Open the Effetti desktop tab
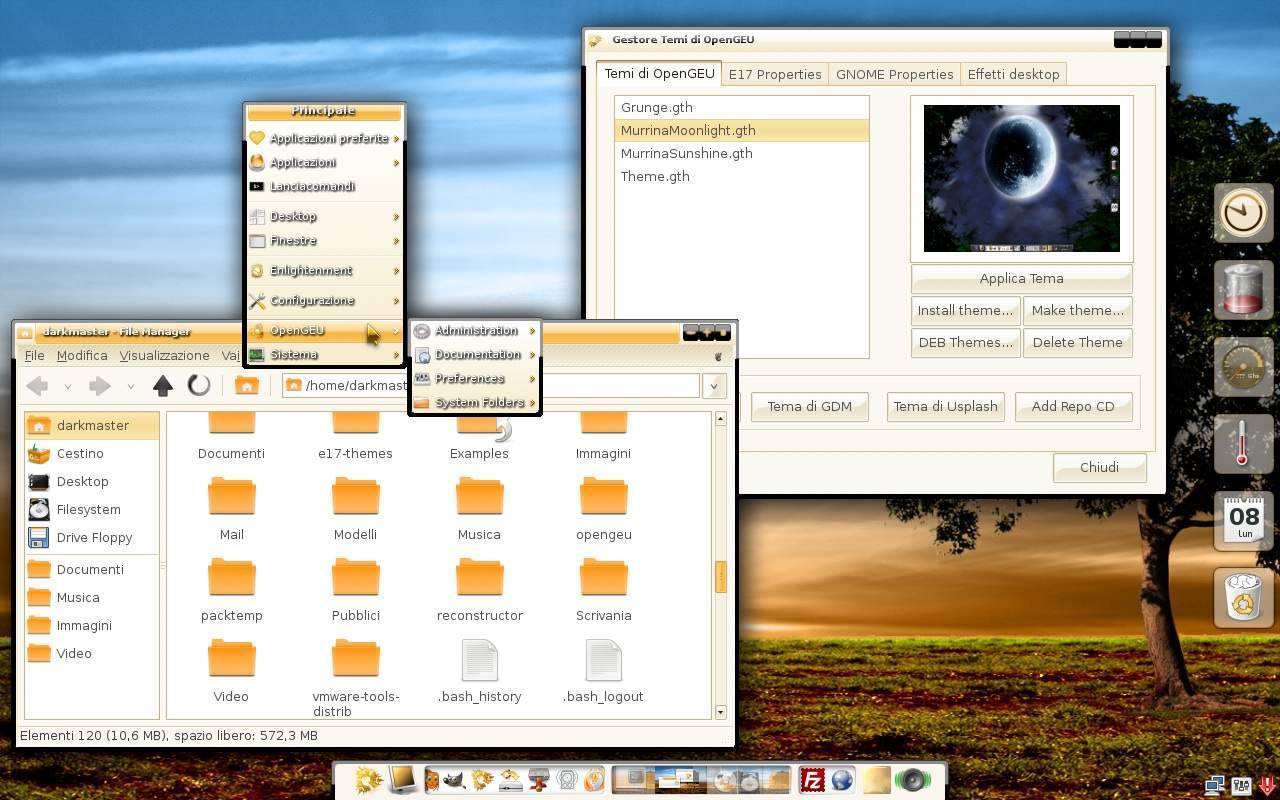The width and height of the screenshot is (1280, 800). pos(1013,74)
